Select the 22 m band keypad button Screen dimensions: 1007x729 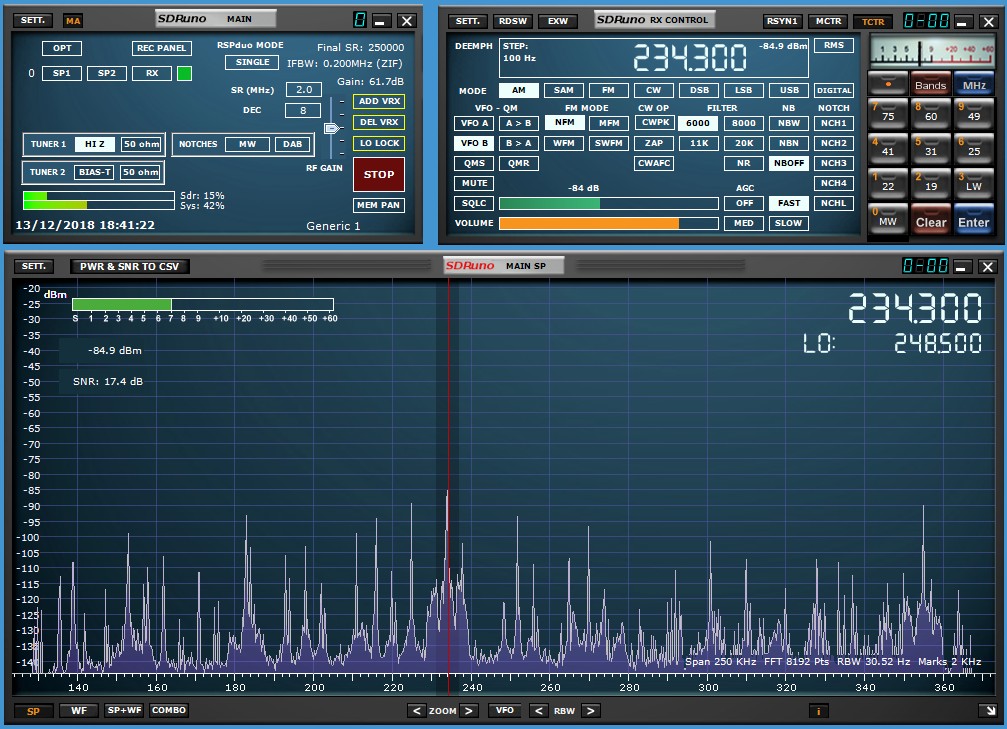pyautogui.click(x=888, y=184)
